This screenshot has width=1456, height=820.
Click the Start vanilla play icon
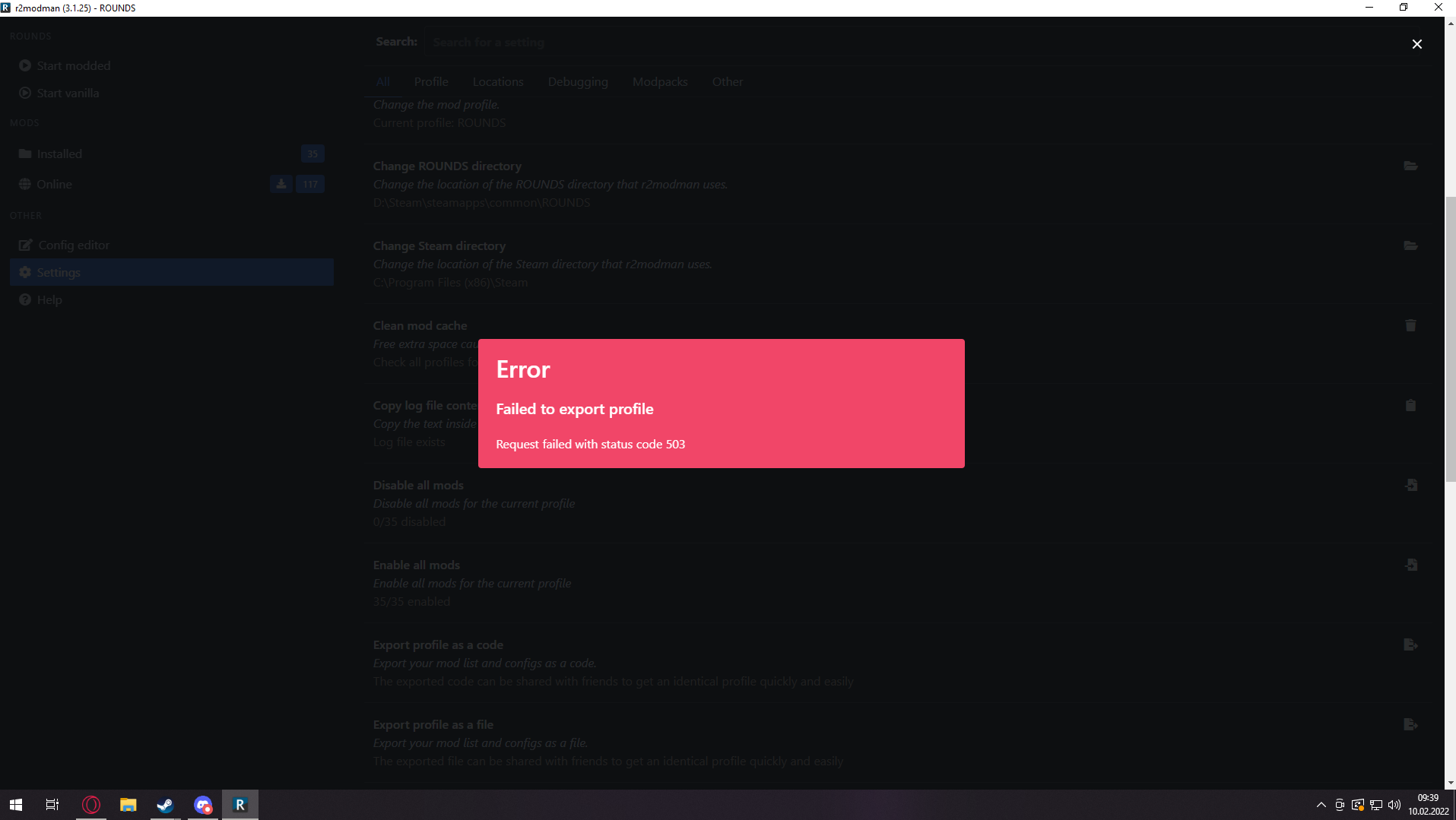tap(25, 93)
